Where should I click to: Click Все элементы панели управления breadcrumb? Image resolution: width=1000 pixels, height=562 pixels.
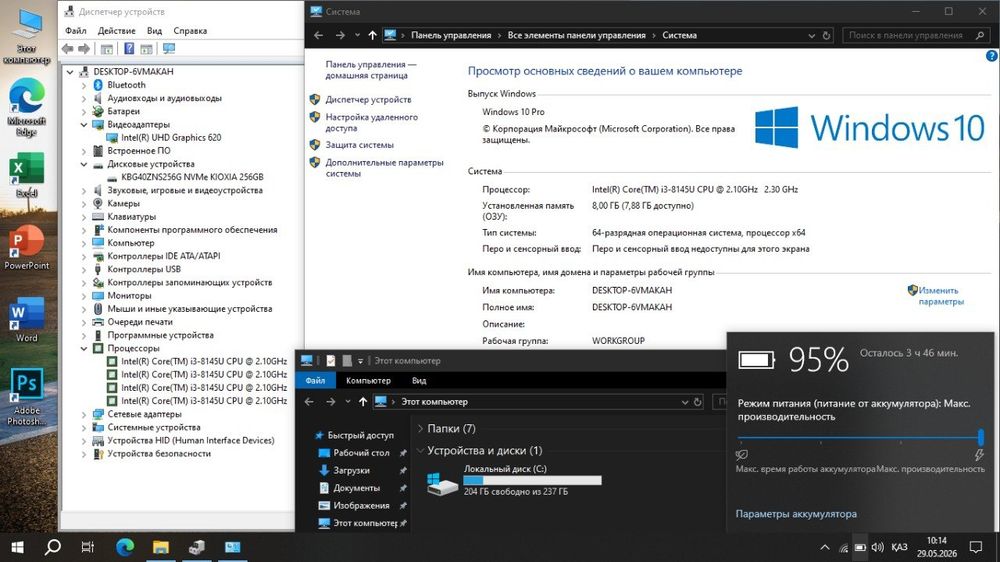[x=577, y=35]
